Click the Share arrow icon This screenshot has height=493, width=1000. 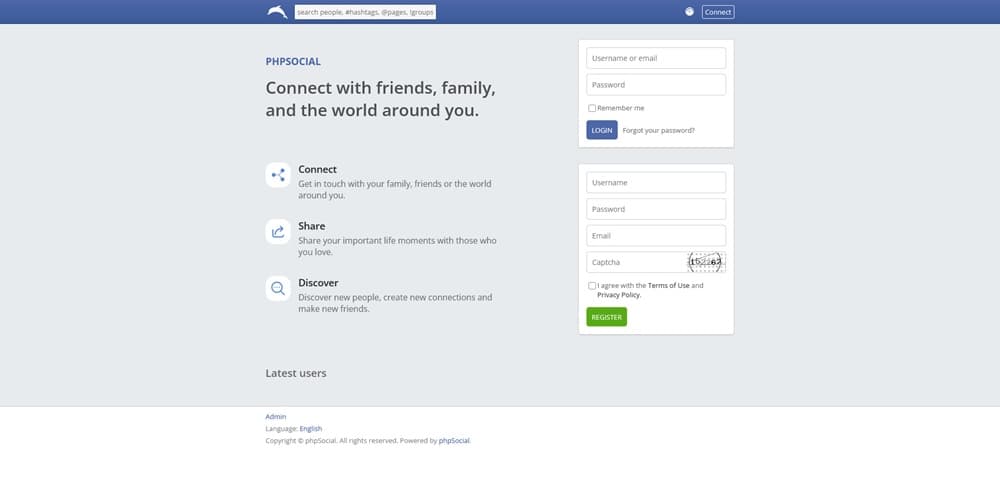pyautogui.click(x=278, y=232)
